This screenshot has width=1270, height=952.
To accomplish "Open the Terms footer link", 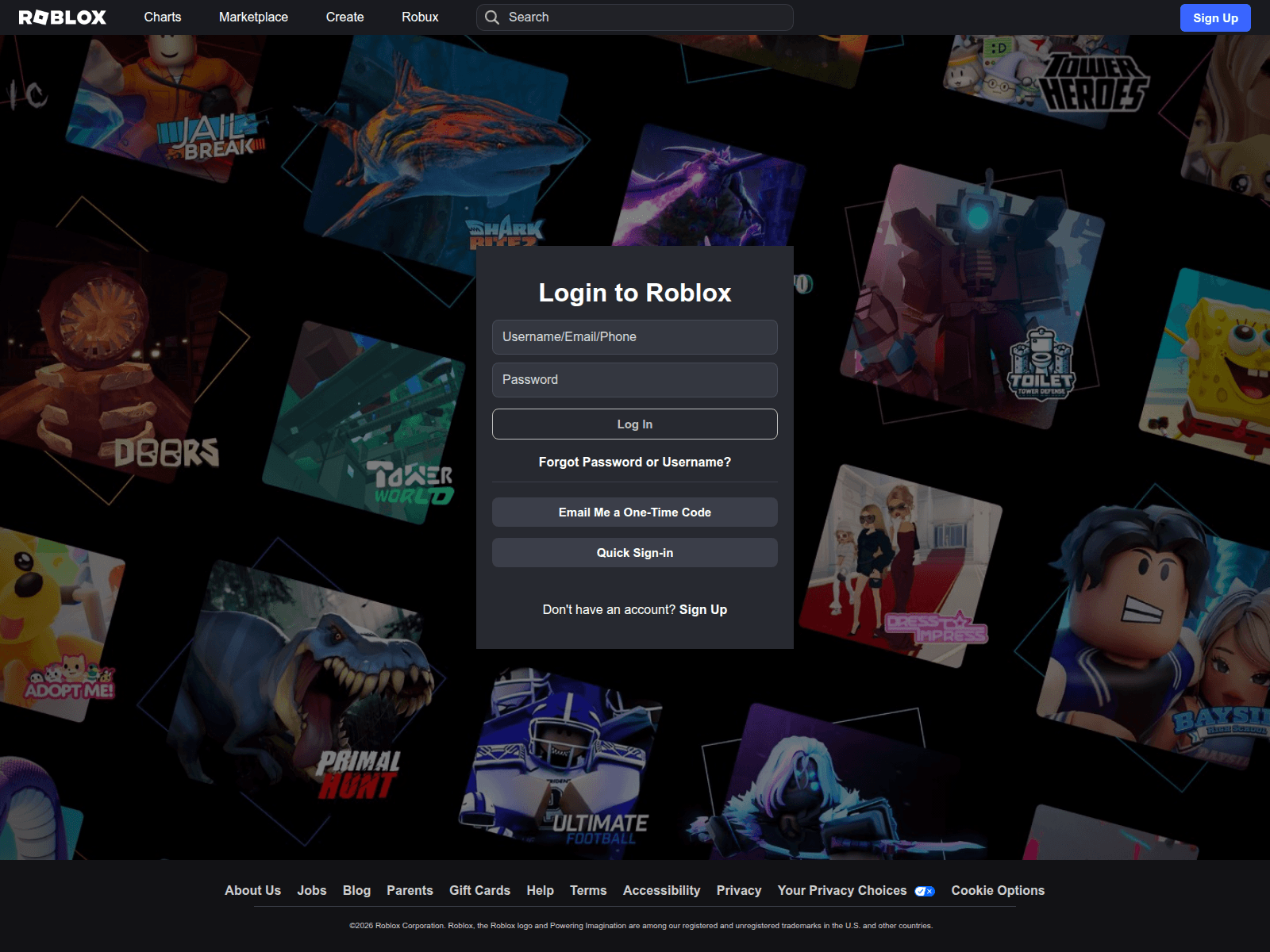I will click(x=588, y=890).
